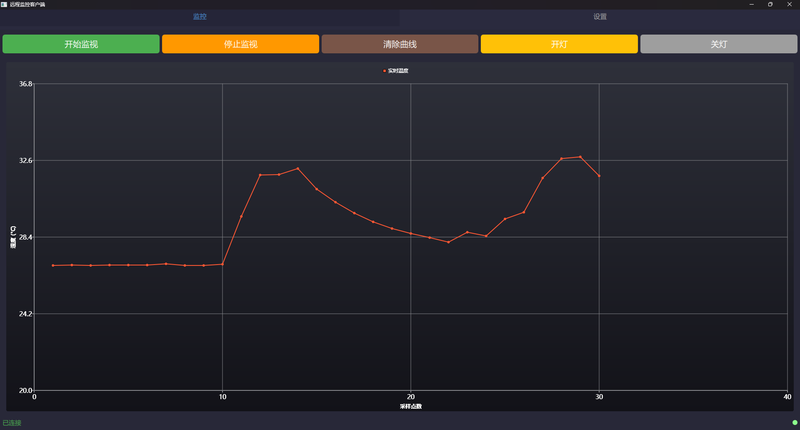The image size is (800, 430).
Task: Click the x-axis label 20
Action: (x=411, y=397)
